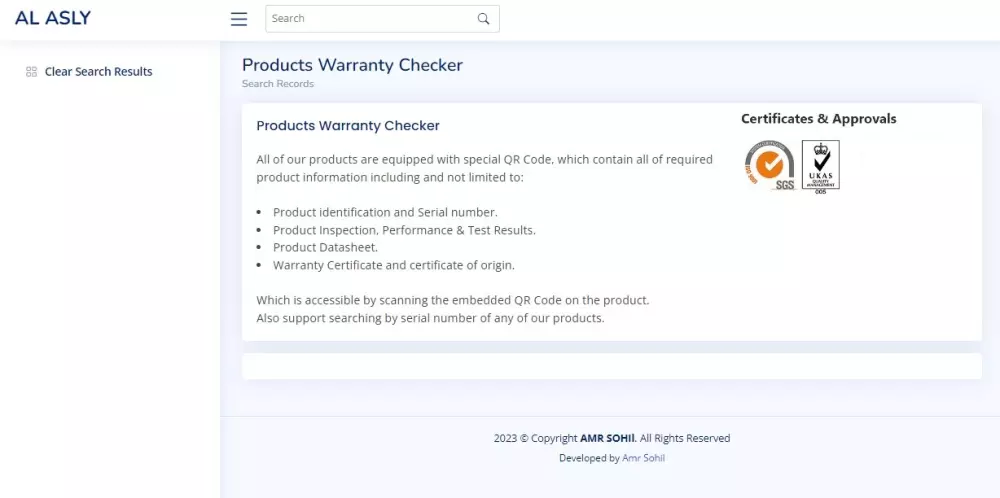Click the AL ASLY brand logo

[x=53, y=18]
